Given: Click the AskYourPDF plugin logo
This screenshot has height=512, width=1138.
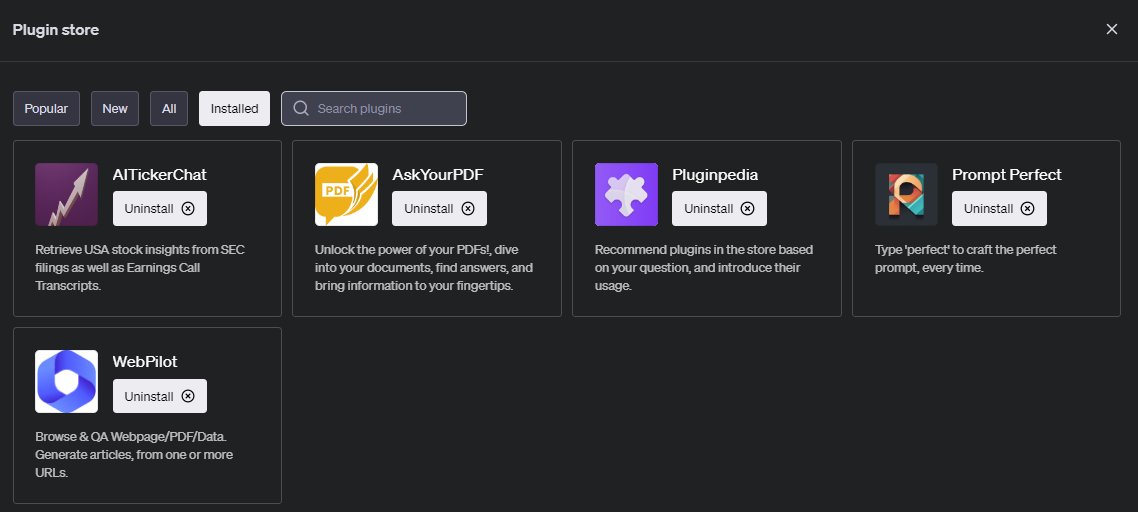Looking at the screenshot, I should pyautogui.click(x=346, y=195).
